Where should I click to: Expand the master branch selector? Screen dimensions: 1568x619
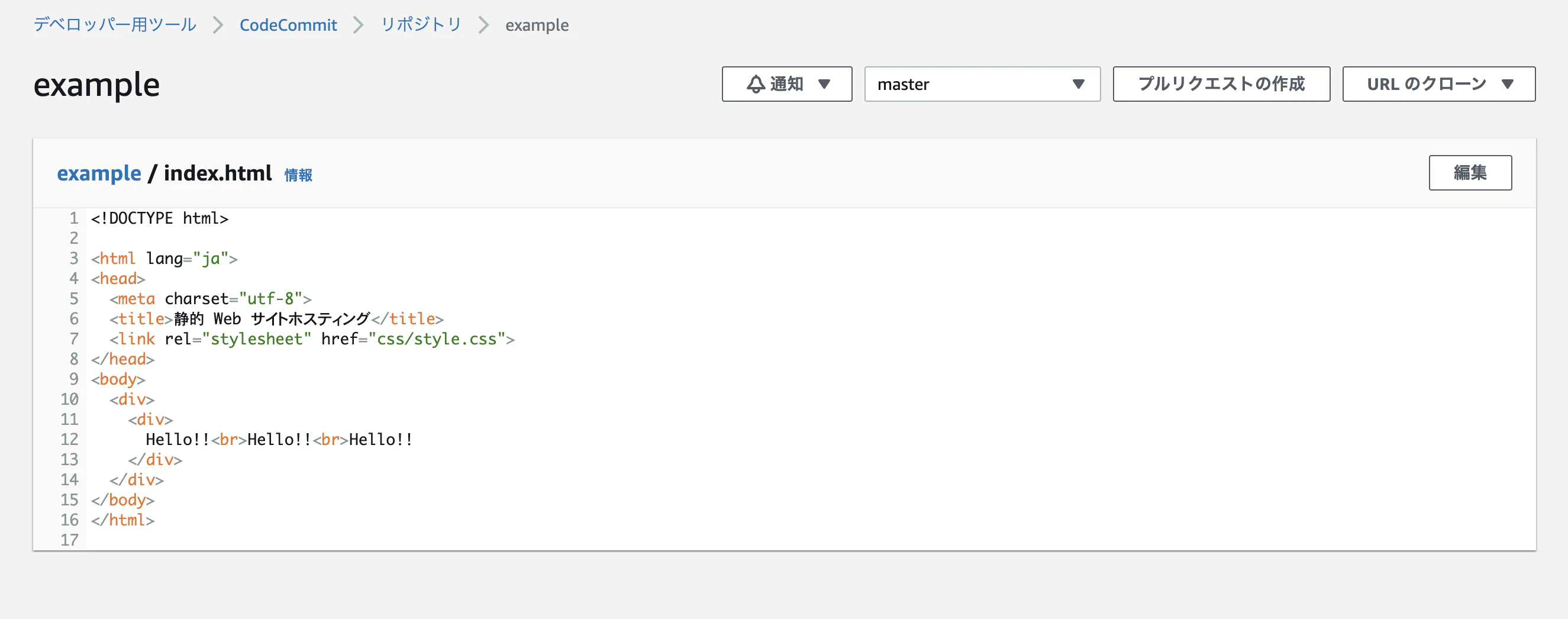click(982, 84)
